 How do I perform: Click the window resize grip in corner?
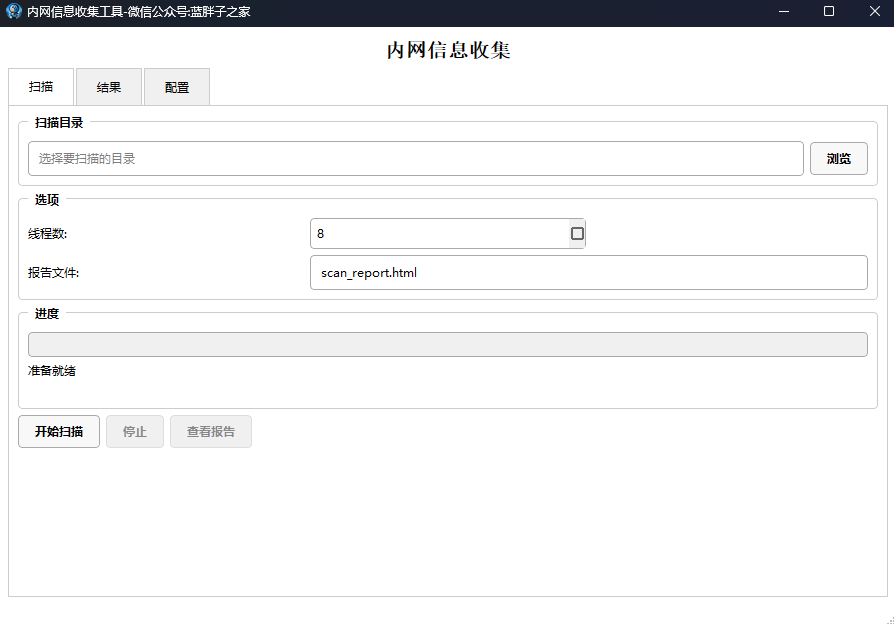[x=890, y=620]
